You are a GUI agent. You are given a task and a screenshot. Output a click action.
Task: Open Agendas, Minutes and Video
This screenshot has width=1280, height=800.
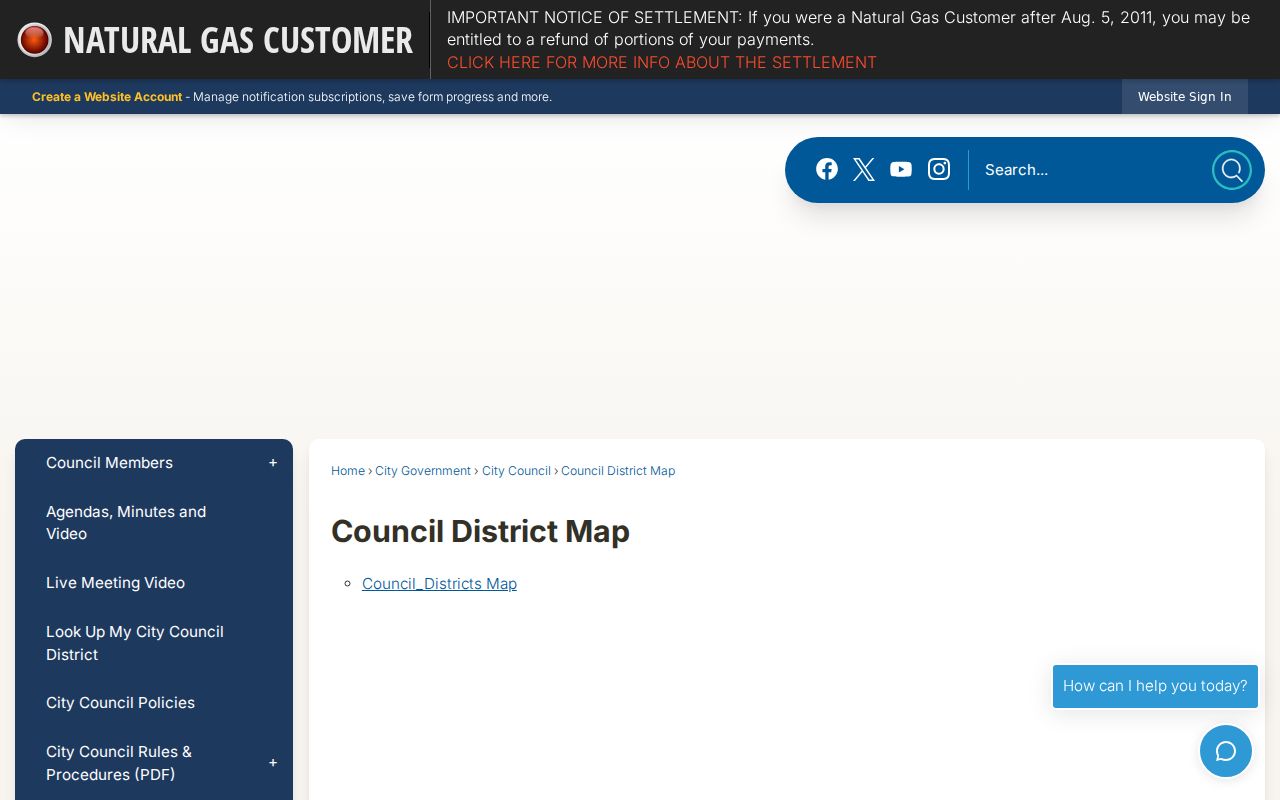click(126, 523)
